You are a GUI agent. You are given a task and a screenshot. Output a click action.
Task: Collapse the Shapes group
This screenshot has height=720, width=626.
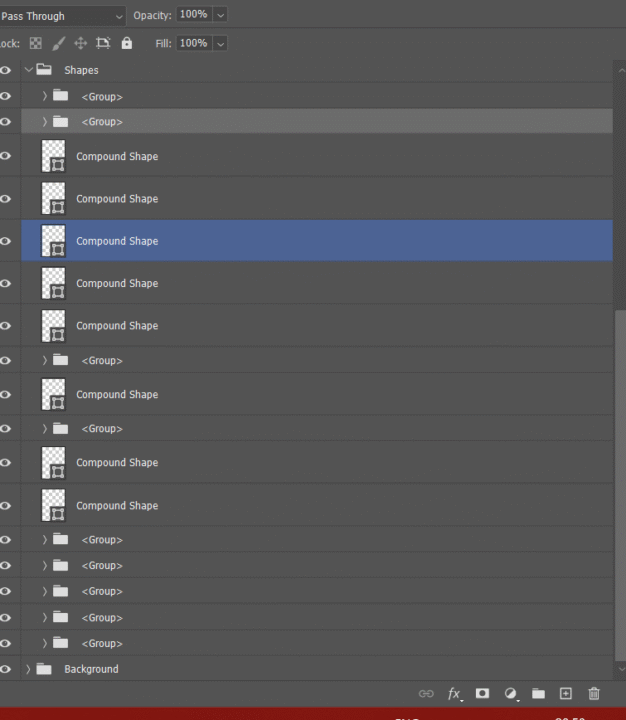(28, 70)
